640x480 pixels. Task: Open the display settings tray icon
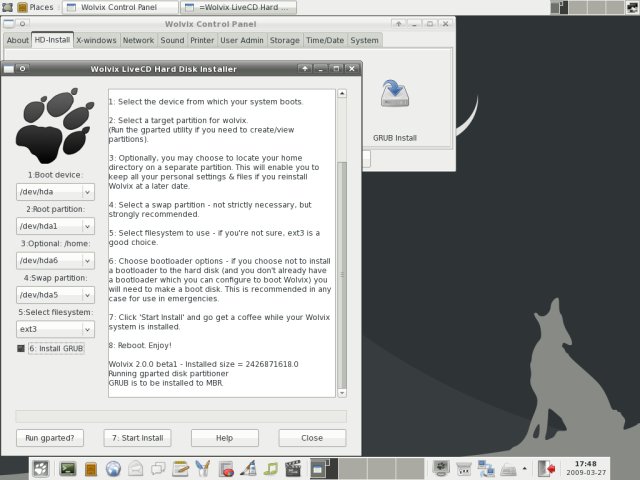click(x=441, y=469)
